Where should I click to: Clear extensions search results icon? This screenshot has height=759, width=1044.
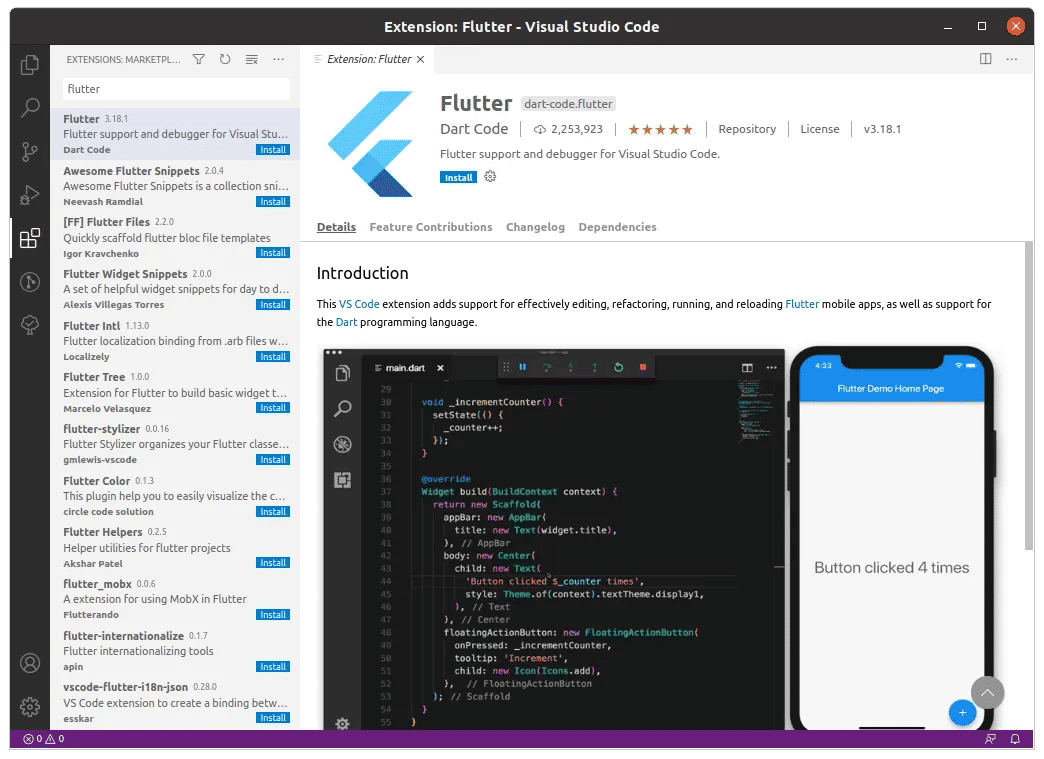[x=252, y=59]
